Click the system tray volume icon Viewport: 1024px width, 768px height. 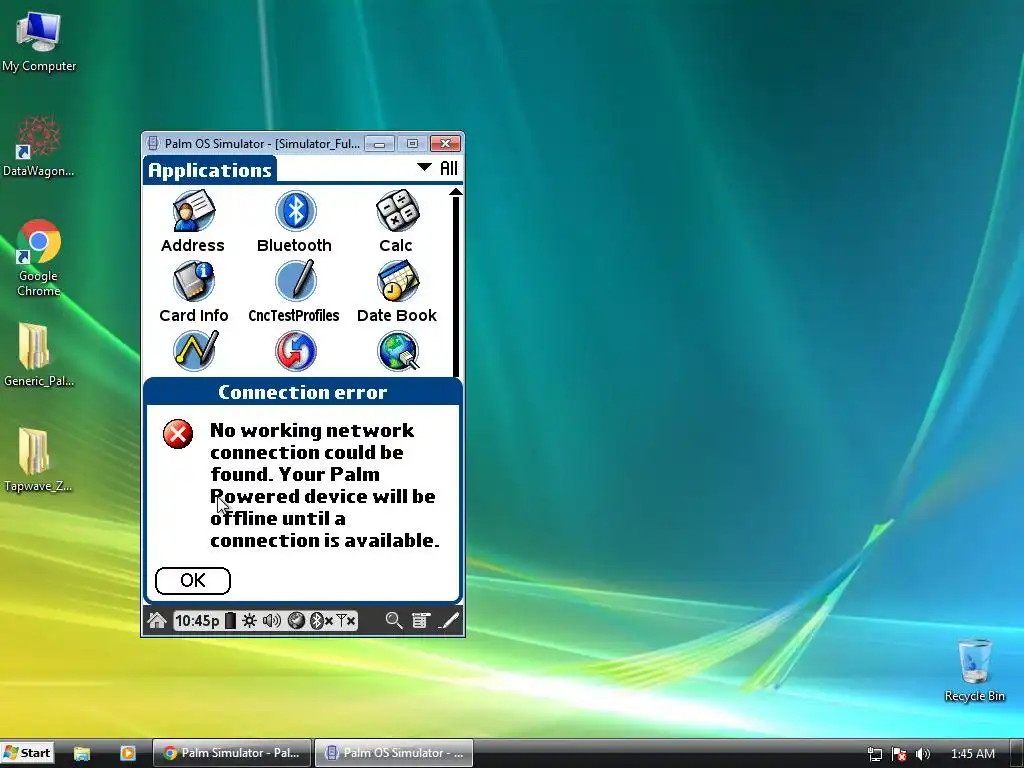[923, 754]
